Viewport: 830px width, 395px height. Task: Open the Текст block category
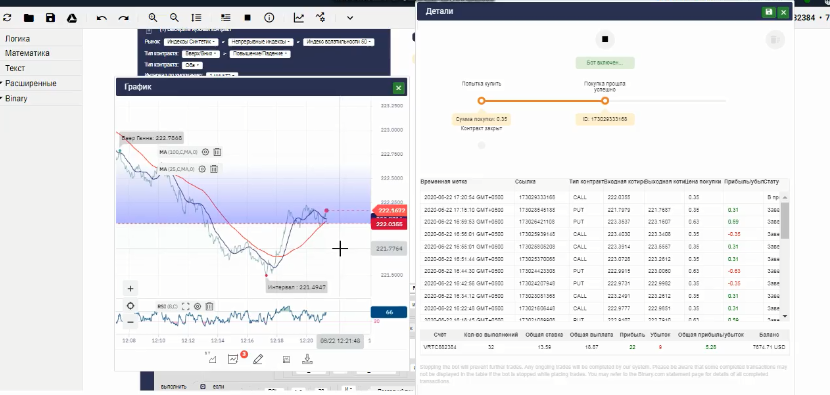coord(15,68)
